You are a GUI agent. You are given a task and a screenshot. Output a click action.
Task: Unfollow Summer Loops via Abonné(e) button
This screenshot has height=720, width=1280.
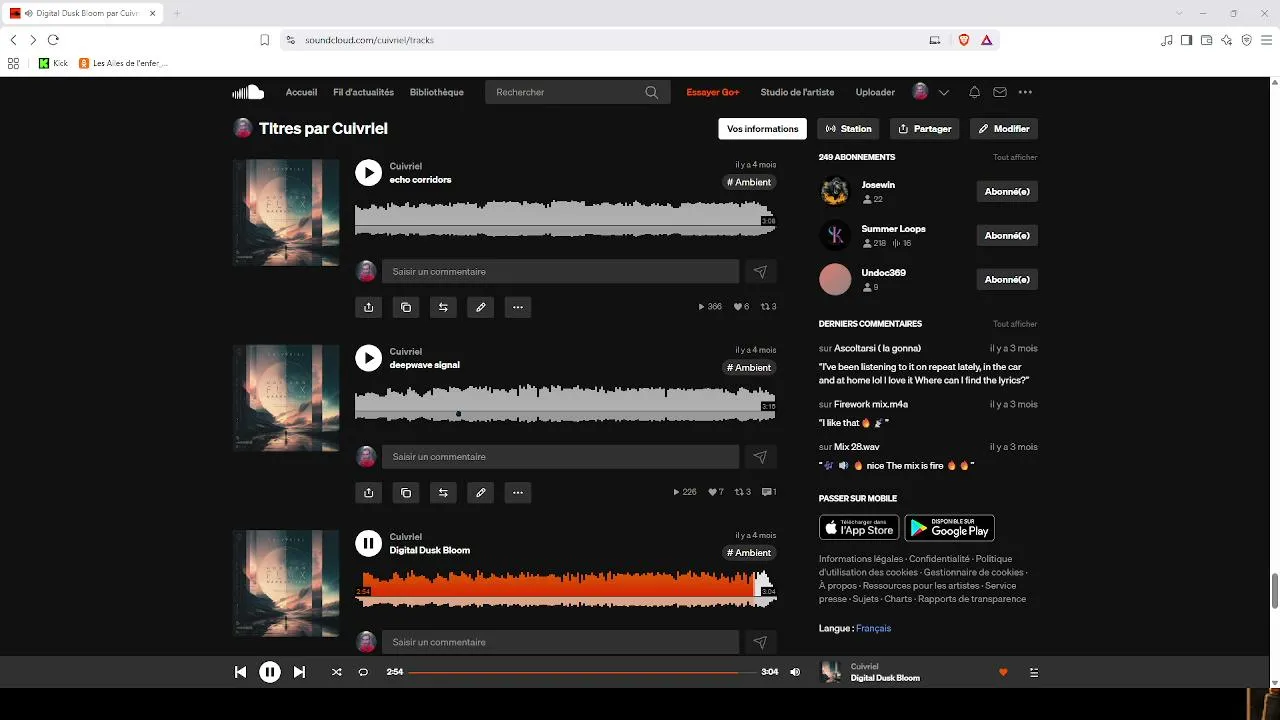click(1007, 236)
